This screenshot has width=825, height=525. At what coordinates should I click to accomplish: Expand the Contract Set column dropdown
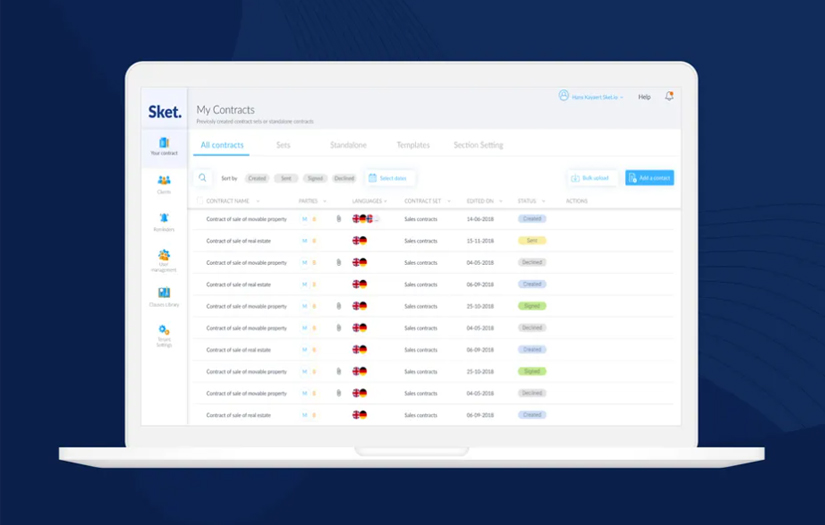[x=449, y=201]
